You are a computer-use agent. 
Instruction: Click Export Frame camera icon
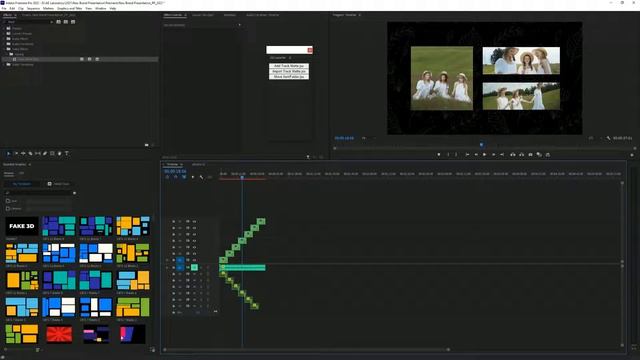(530, 155)
